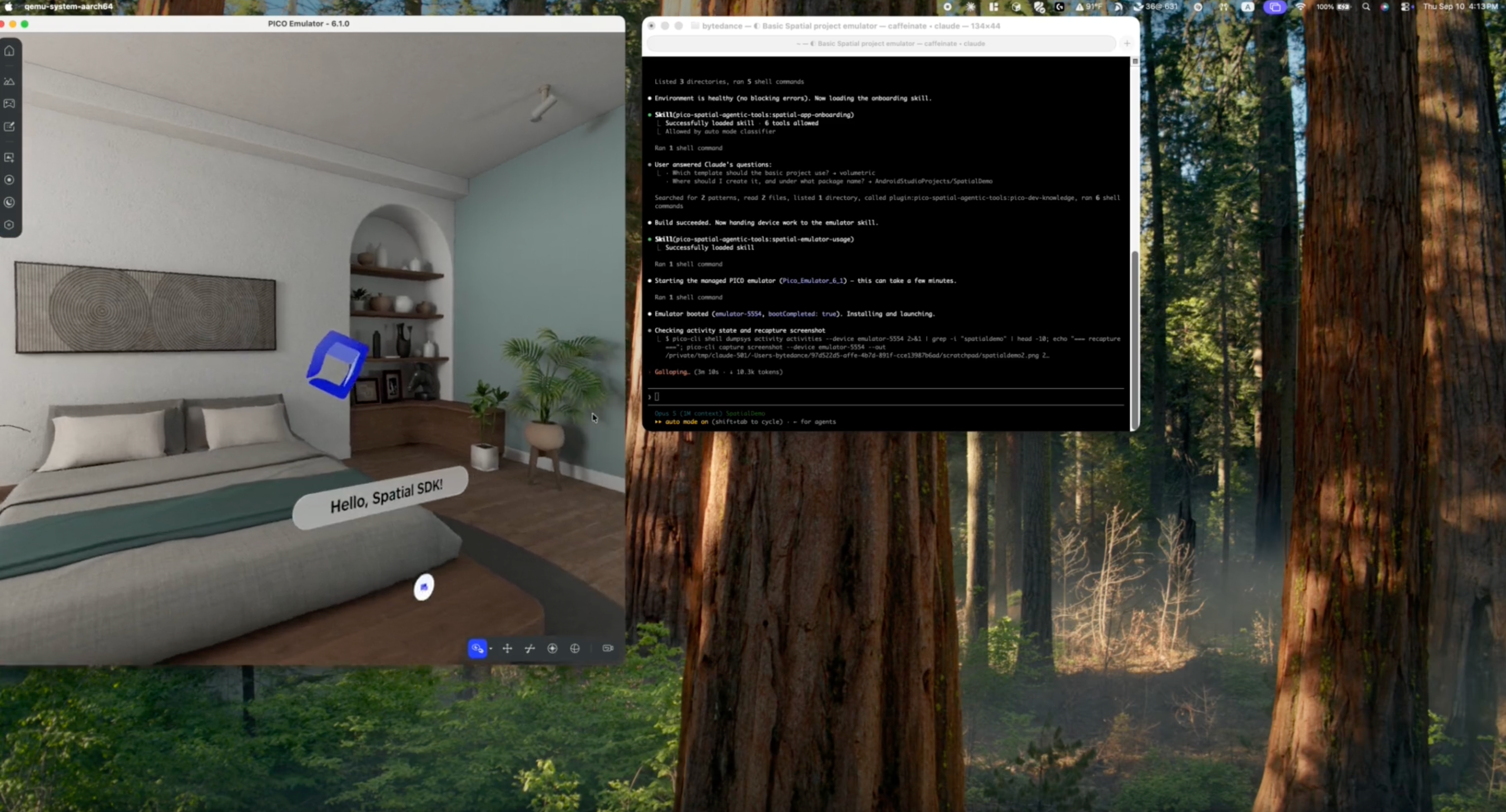1506x812 pixels.
Task: Click the PICO Emulator - 6.1.0 title bar
Action: 309,24
